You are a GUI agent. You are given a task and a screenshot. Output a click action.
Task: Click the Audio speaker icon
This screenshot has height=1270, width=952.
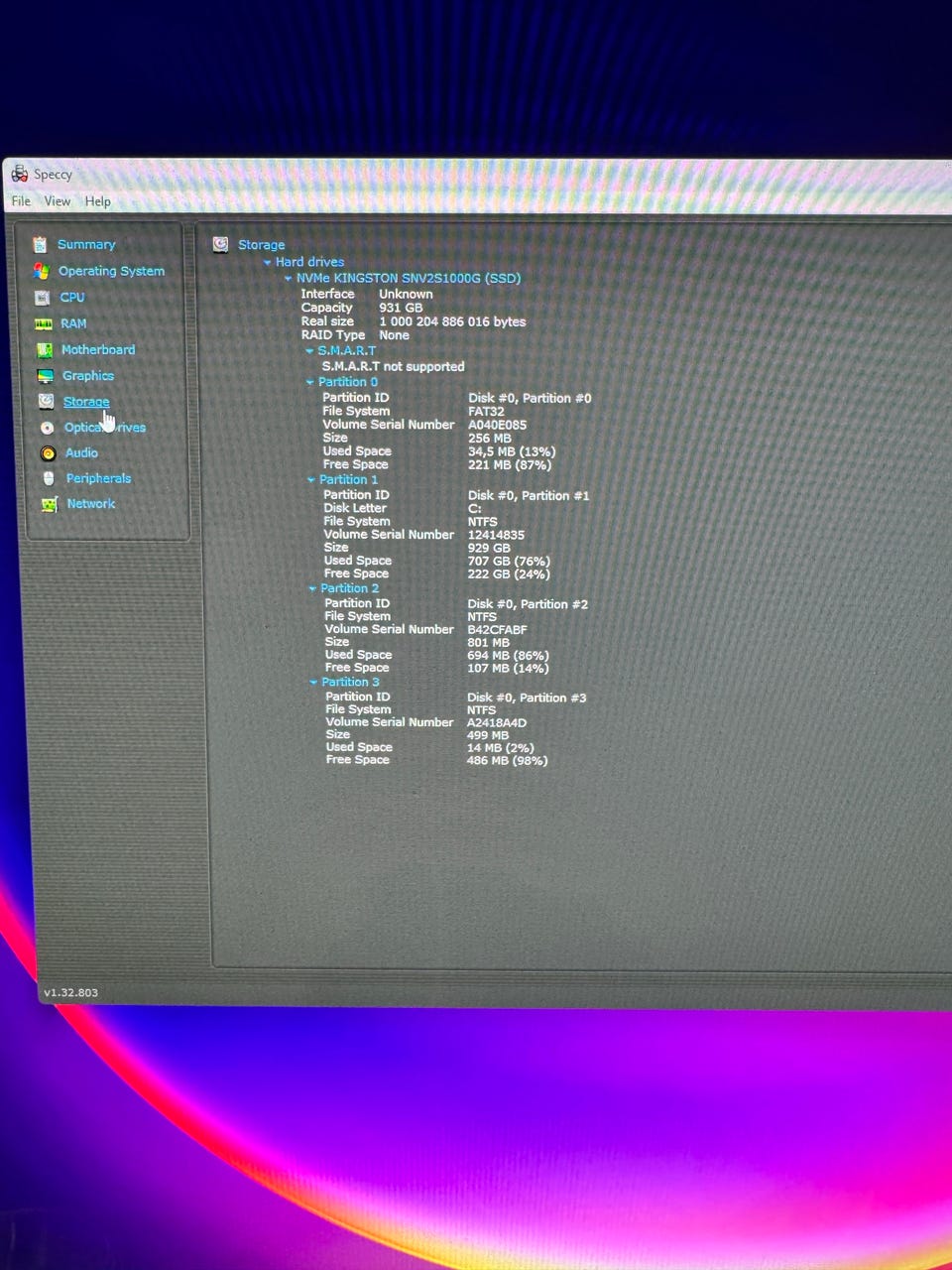48,453
